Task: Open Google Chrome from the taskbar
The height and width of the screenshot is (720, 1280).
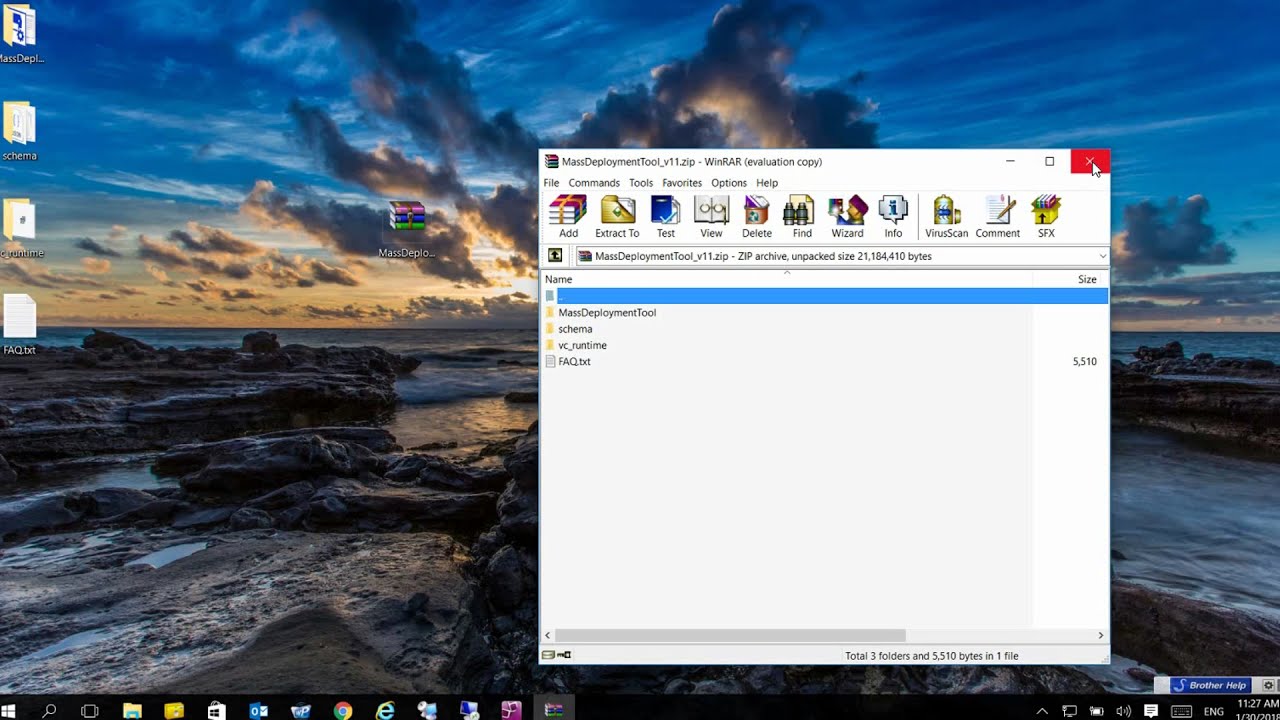Action: point(343,711)
